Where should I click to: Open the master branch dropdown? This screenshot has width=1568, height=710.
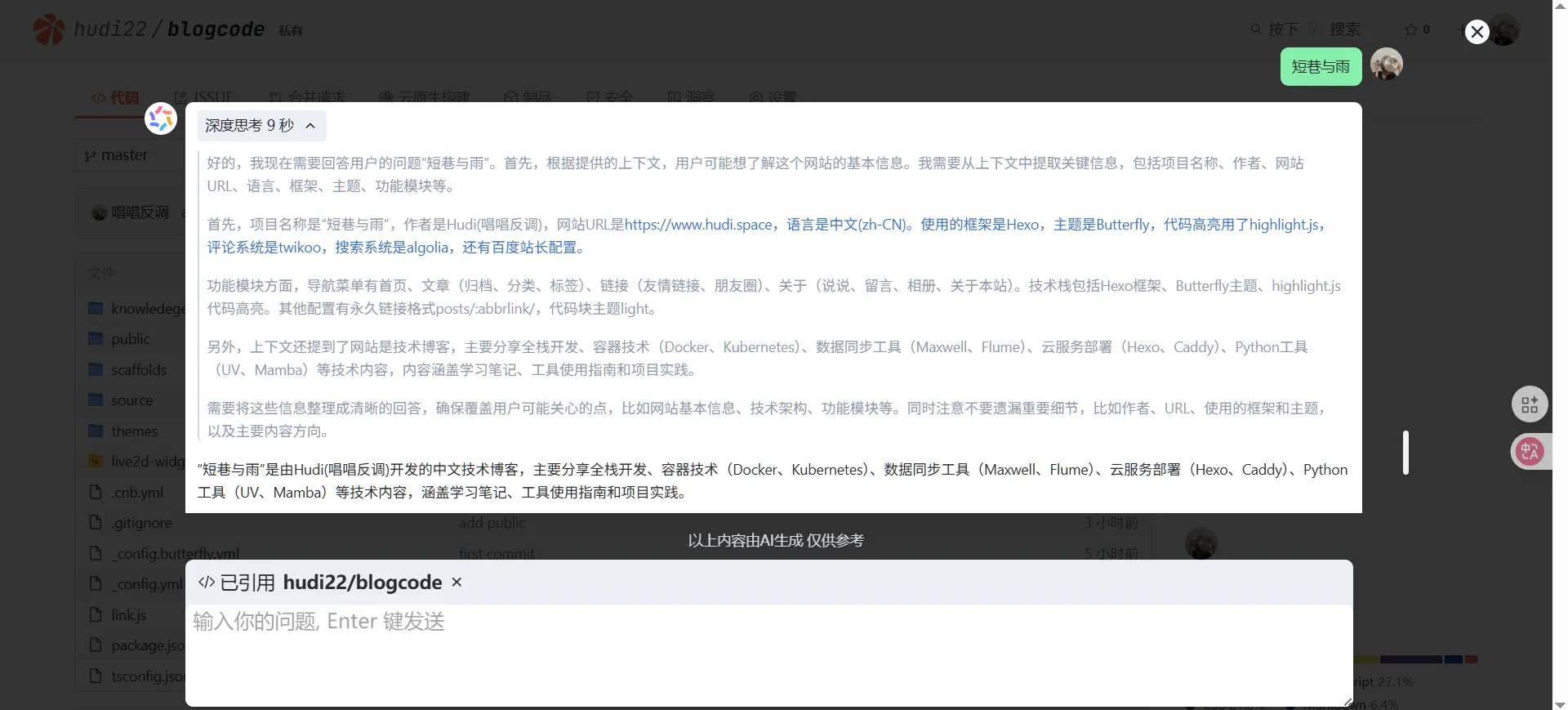[131, 155]
